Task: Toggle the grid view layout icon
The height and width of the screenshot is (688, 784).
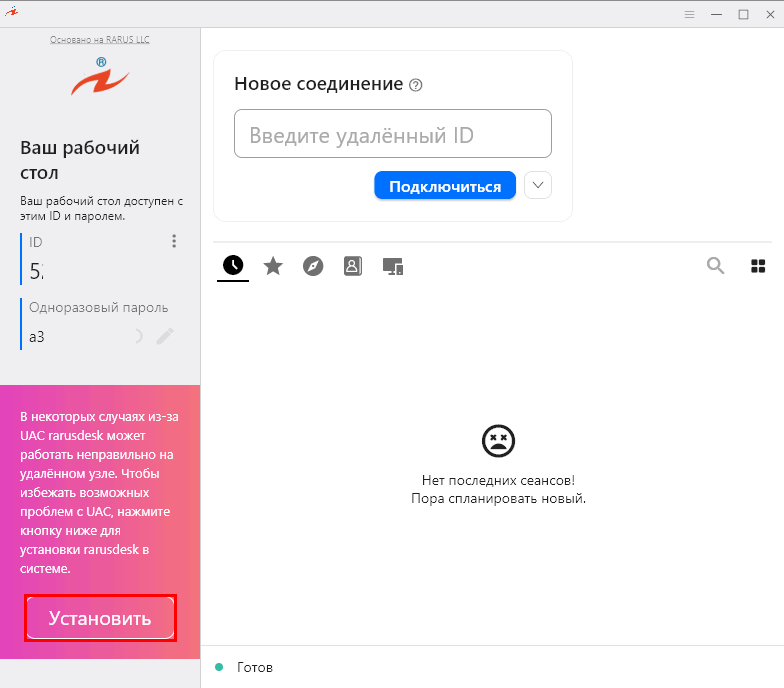Action: pyautogui.click(x=758, y=266)
